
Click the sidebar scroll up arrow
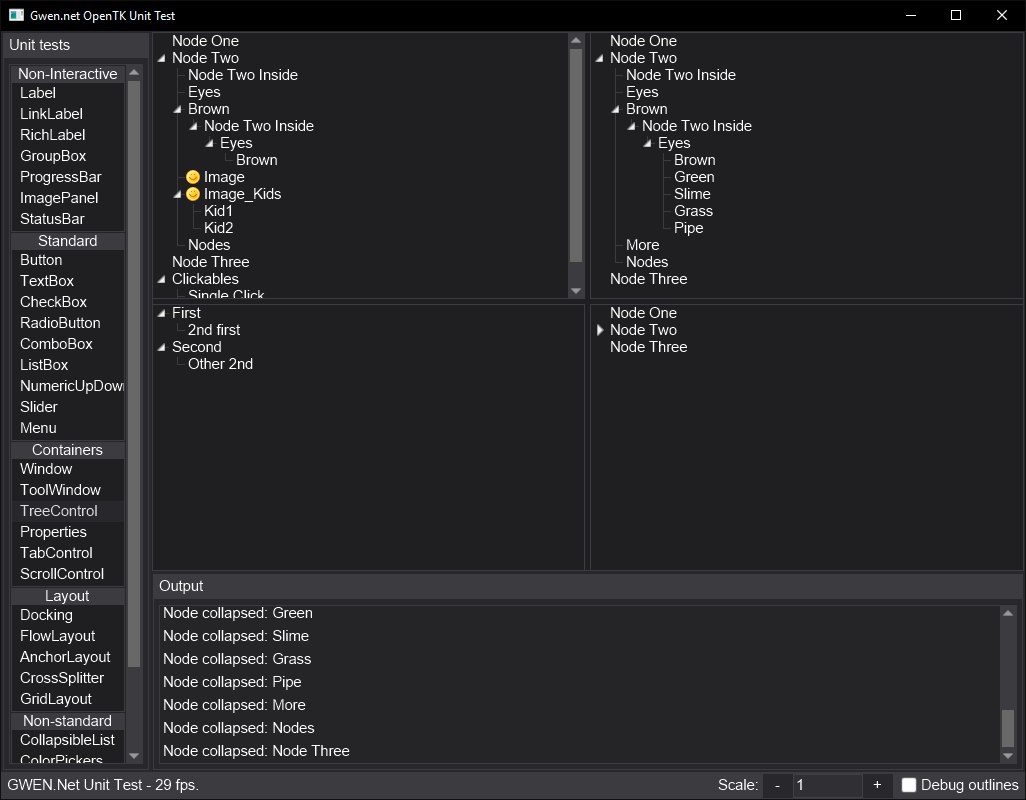(x=134, y=73)
